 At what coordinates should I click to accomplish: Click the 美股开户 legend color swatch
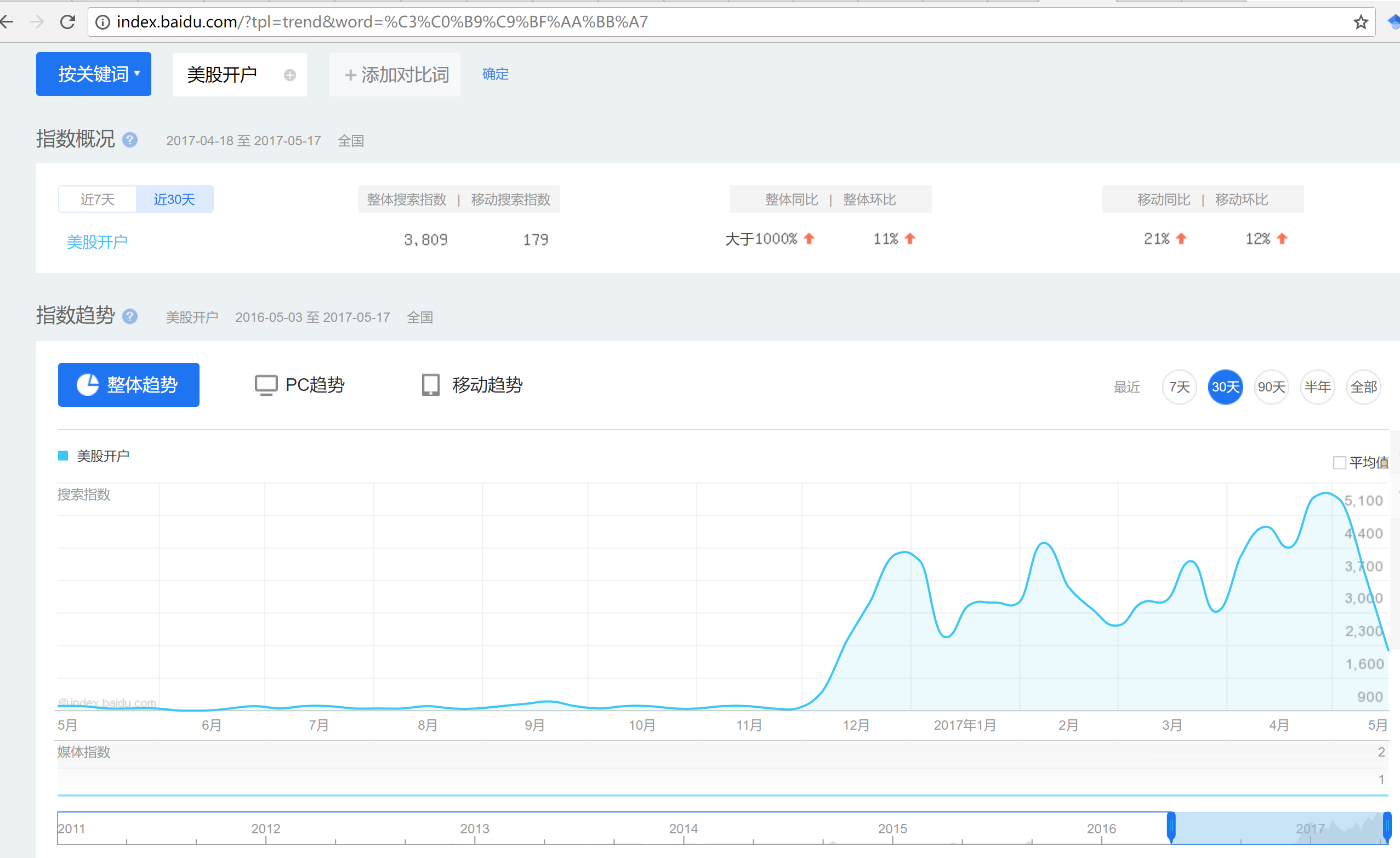tap(63, 456)
